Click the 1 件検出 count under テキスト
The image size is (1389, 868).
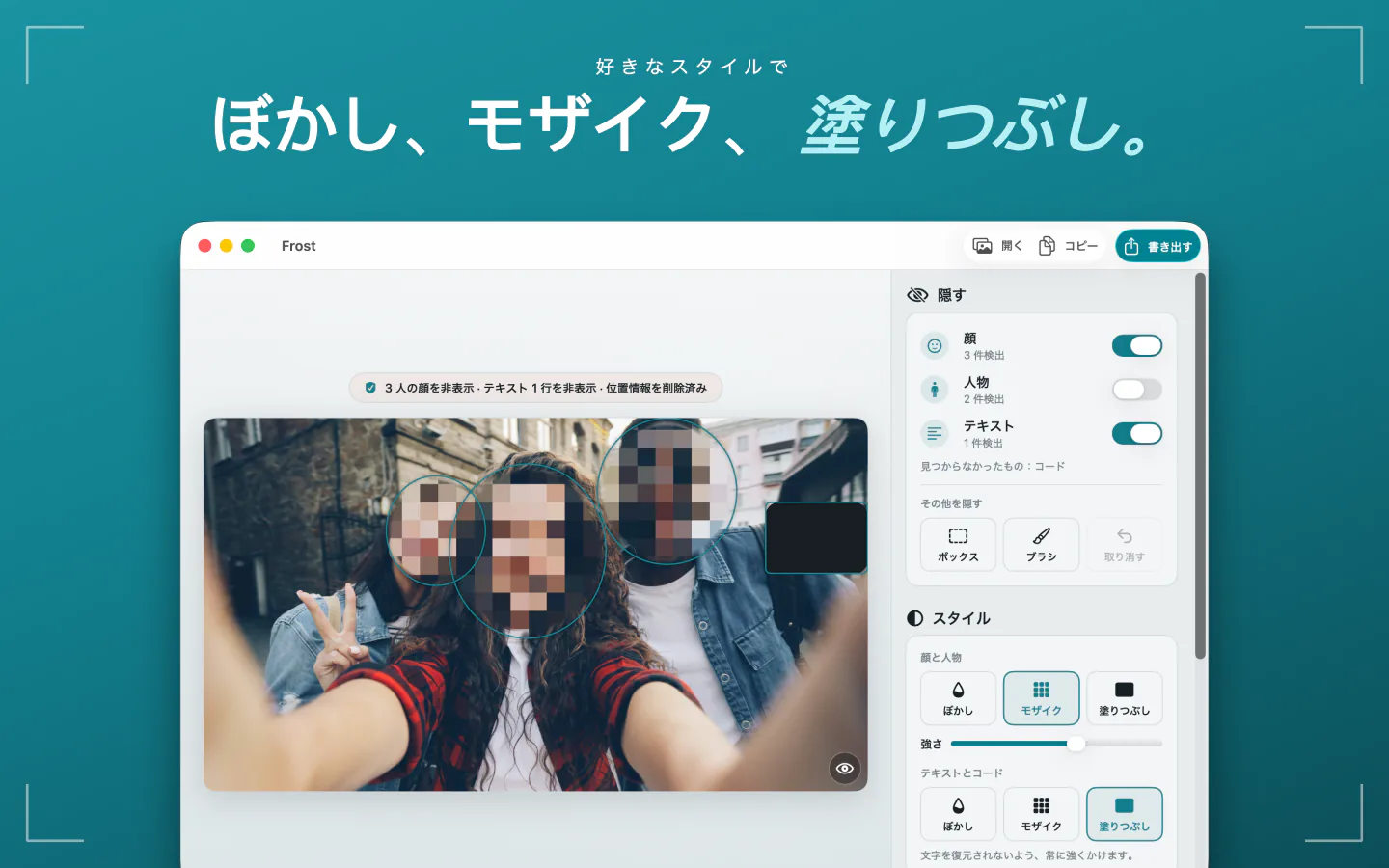click(983, 444)
